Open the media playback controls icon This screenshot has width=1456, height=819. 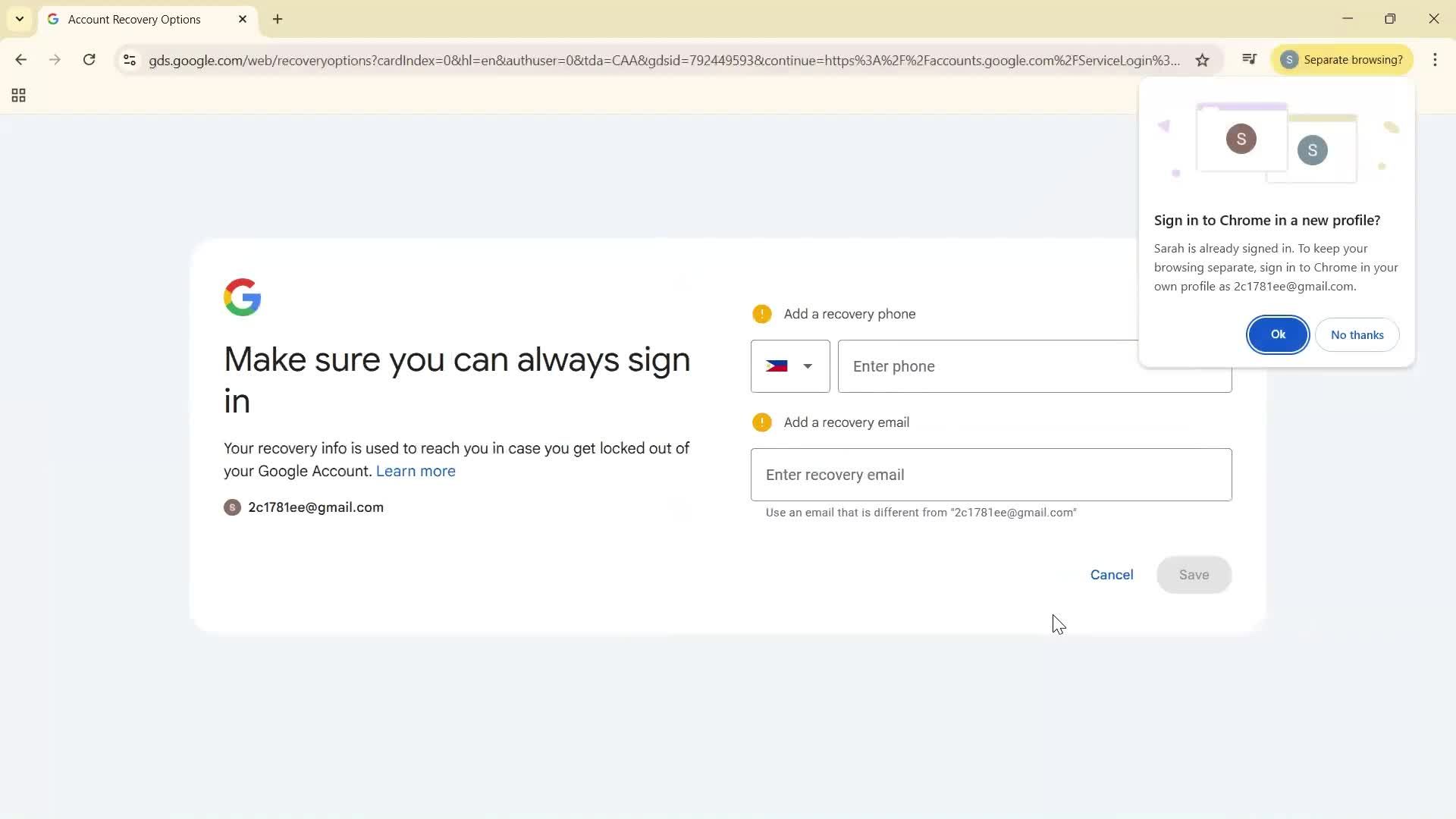[x=1249, y=58]
